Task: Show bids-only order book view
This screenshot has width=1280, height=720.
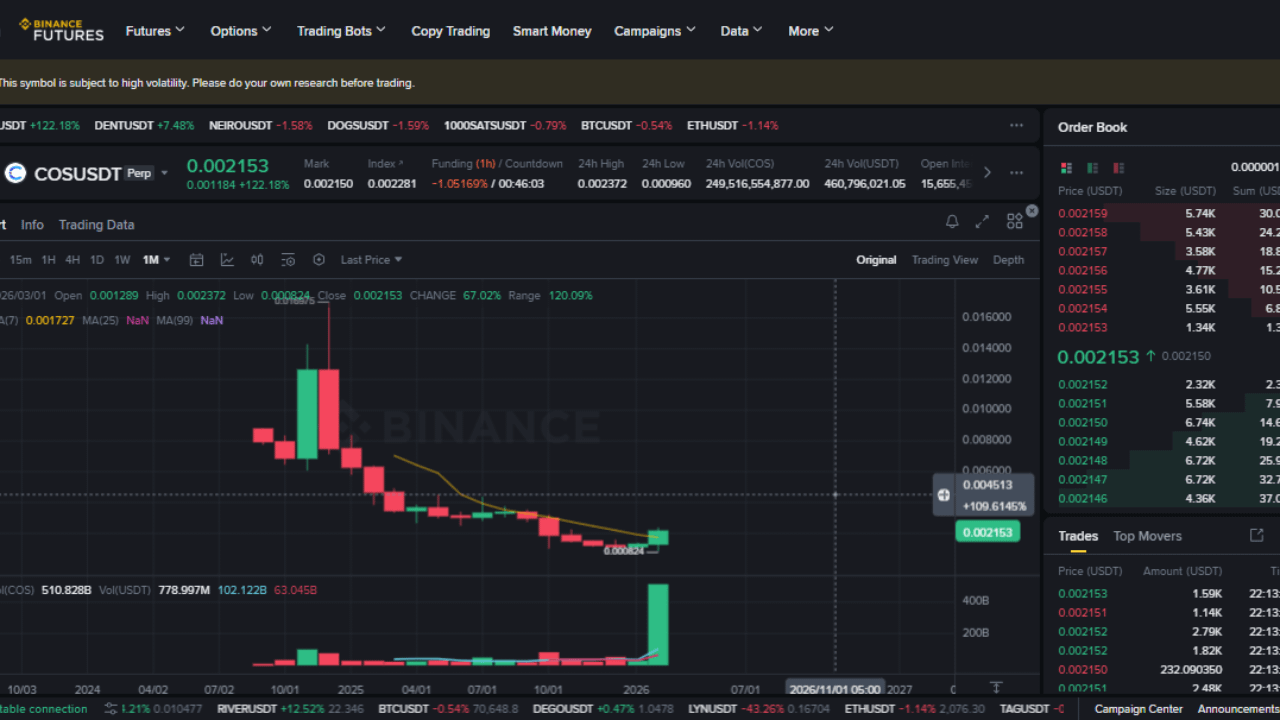Action: tap(1092, 168)
